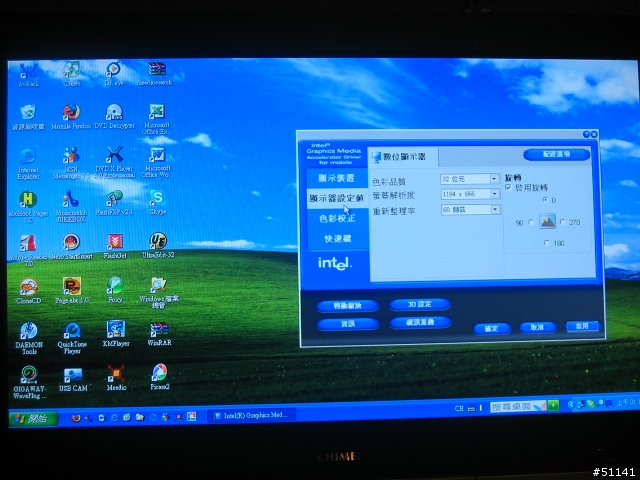Click the green desktop search go button
The image size is (640, 480).
(x=553, y=405)
